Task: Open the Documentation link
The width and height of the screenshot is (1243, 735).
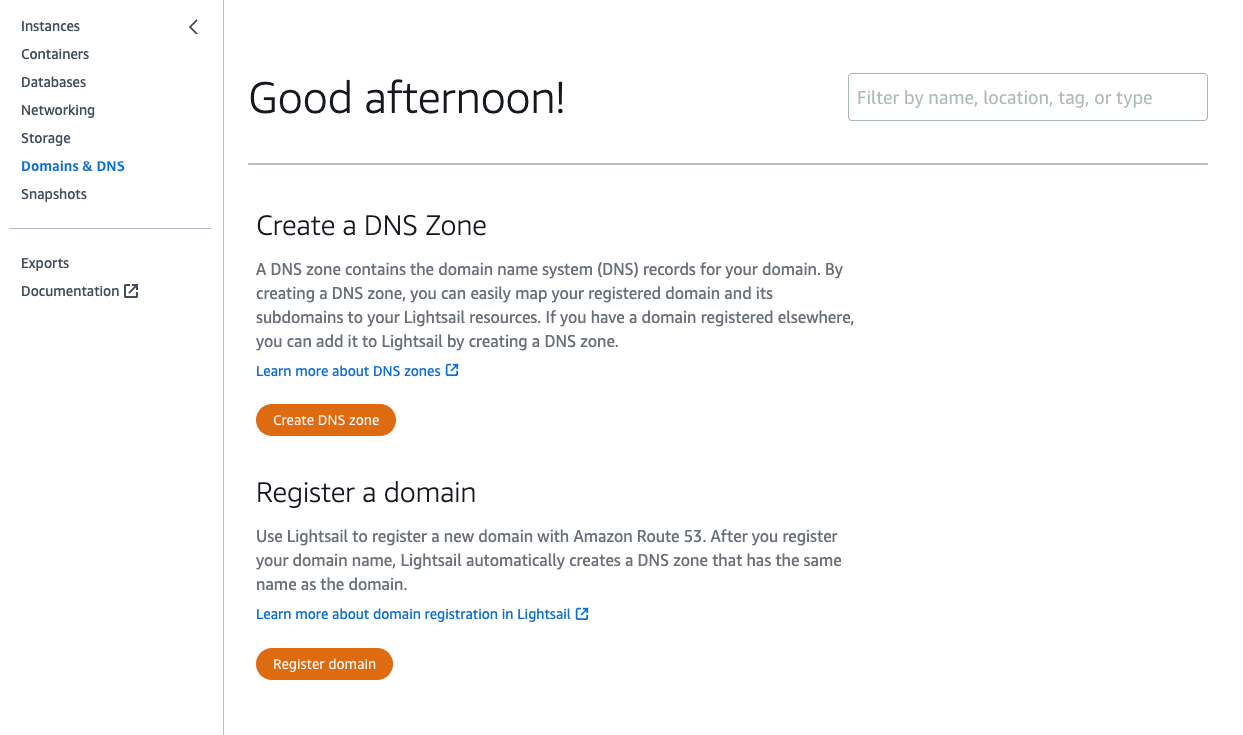Action: pyautogui.click(x=70, y=291)
